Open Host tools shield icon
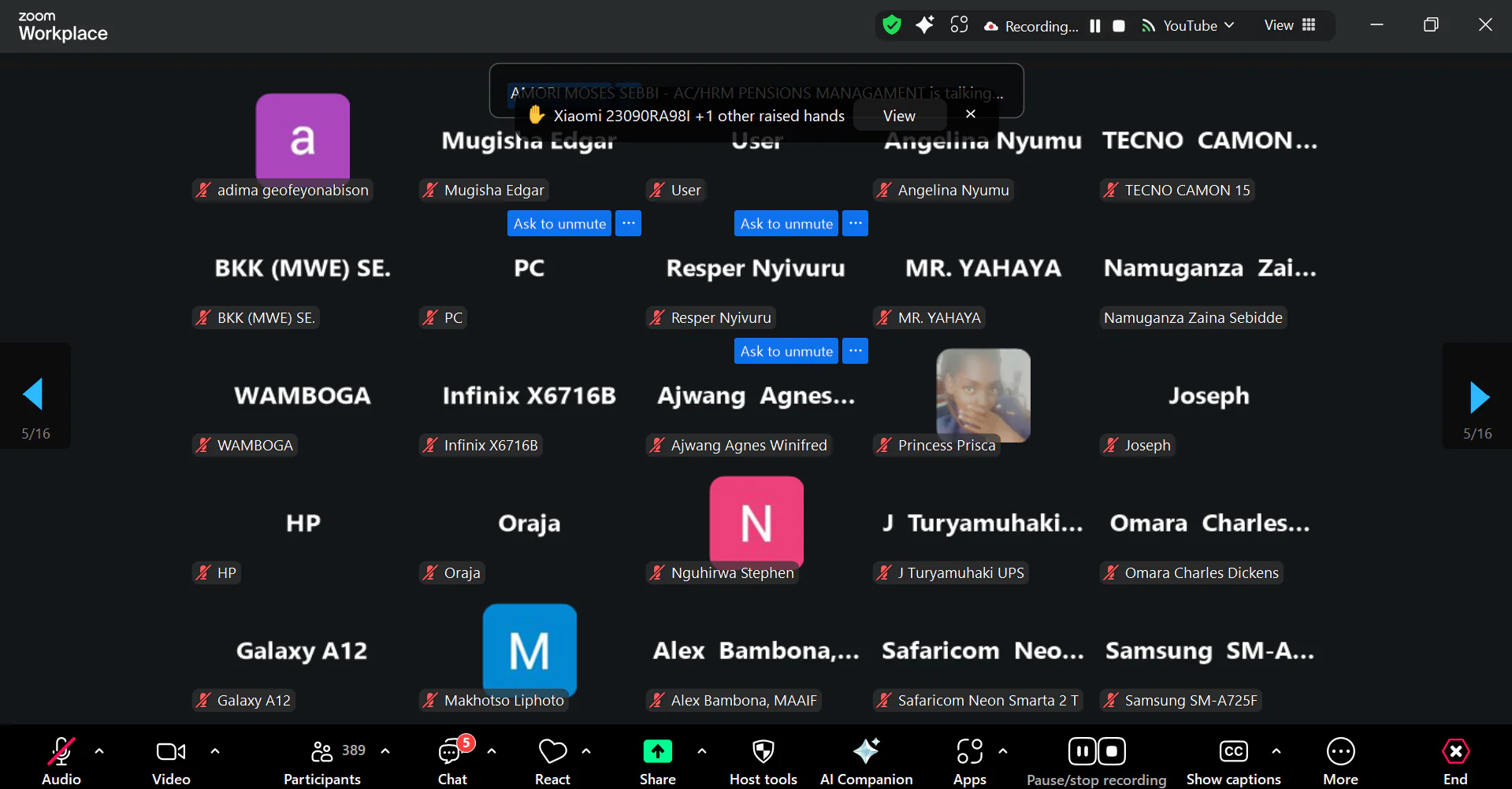 (763, 752)
